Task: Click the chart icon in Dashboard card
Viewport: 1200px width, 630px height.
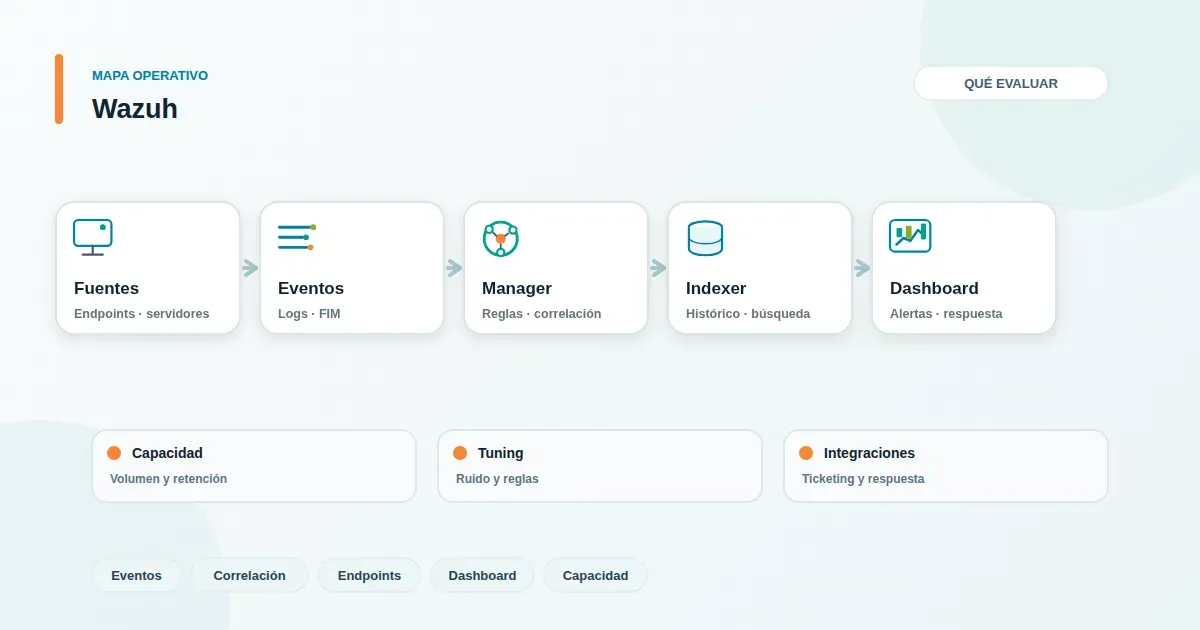Action: click(910, 236)
